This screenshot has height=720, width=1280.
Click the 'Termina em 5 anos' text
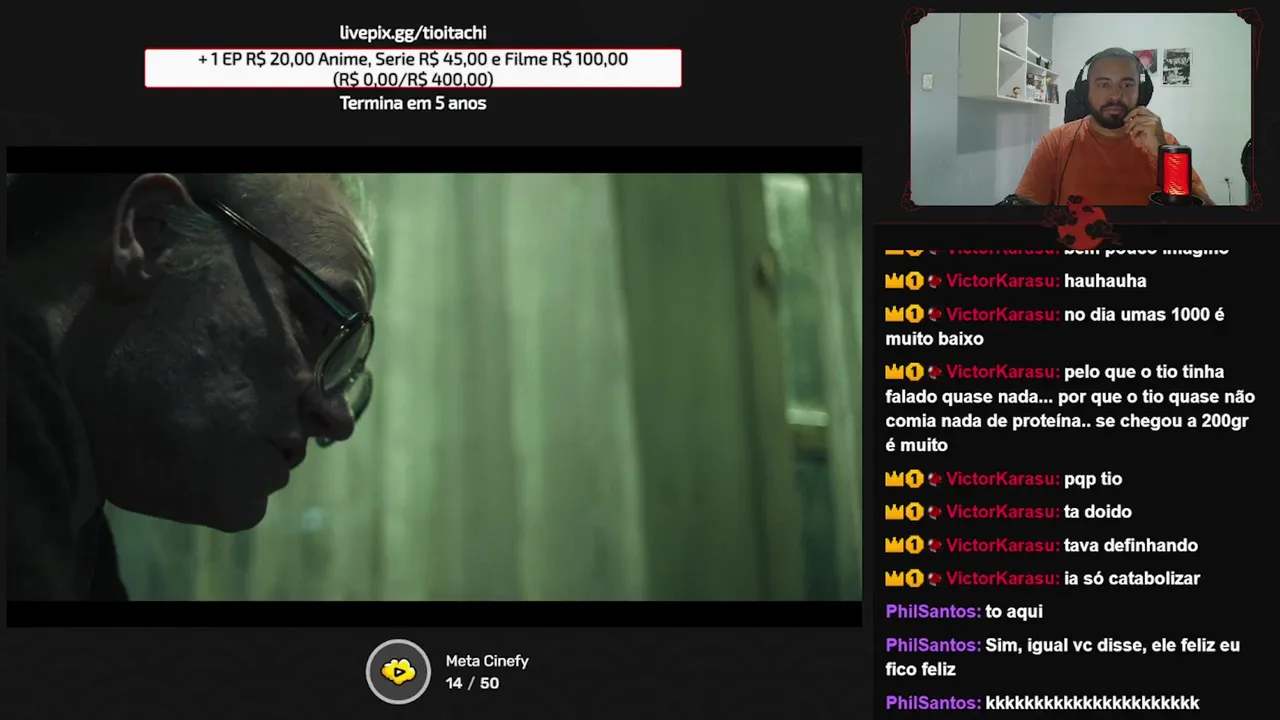pyautogui.click(x=413, y=103)
